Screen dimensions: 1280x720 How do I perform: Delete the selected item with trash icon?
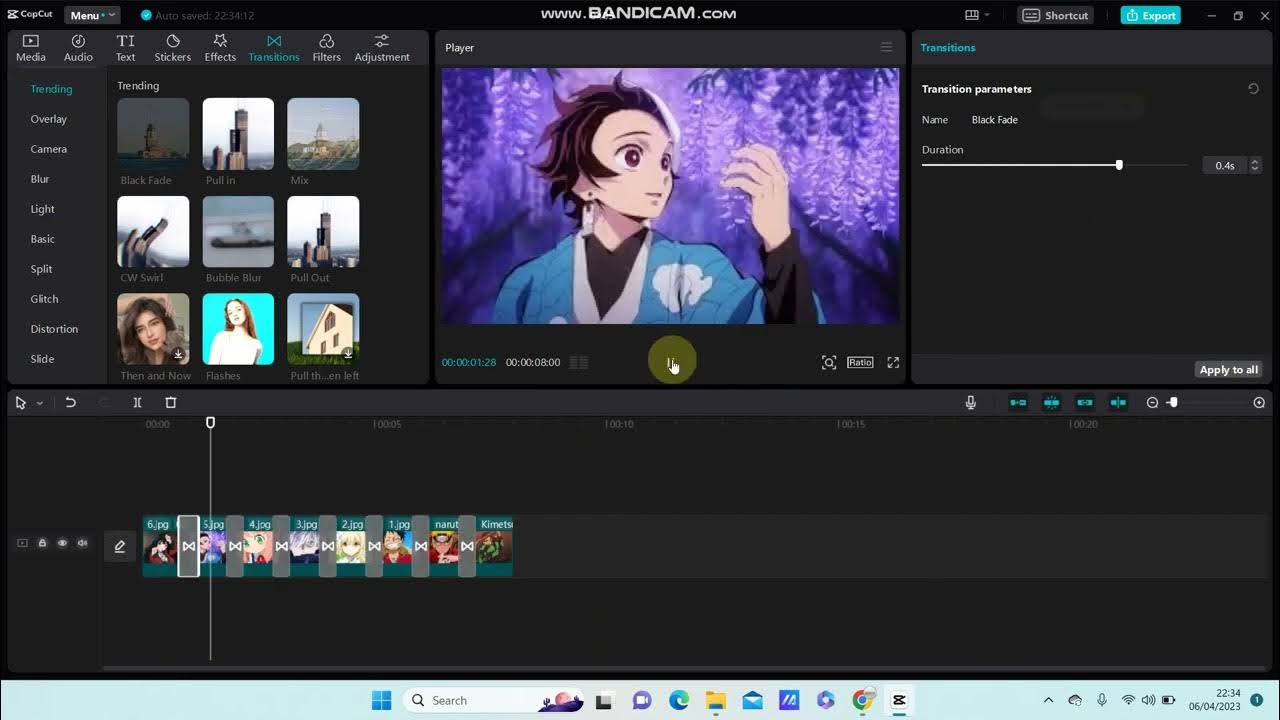(170, 402)
